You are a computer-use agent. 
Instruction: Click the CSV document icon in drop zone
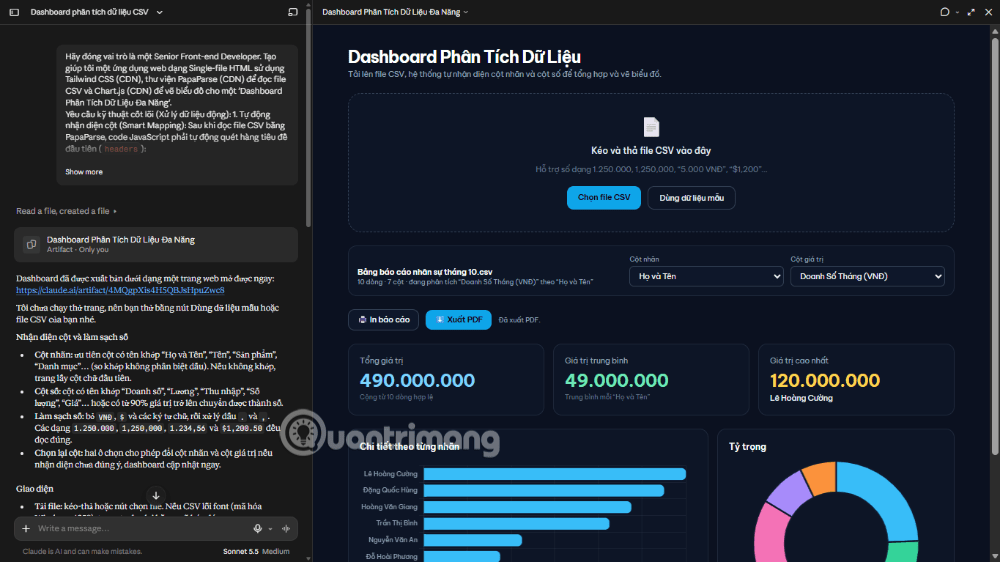click(651, 127)
